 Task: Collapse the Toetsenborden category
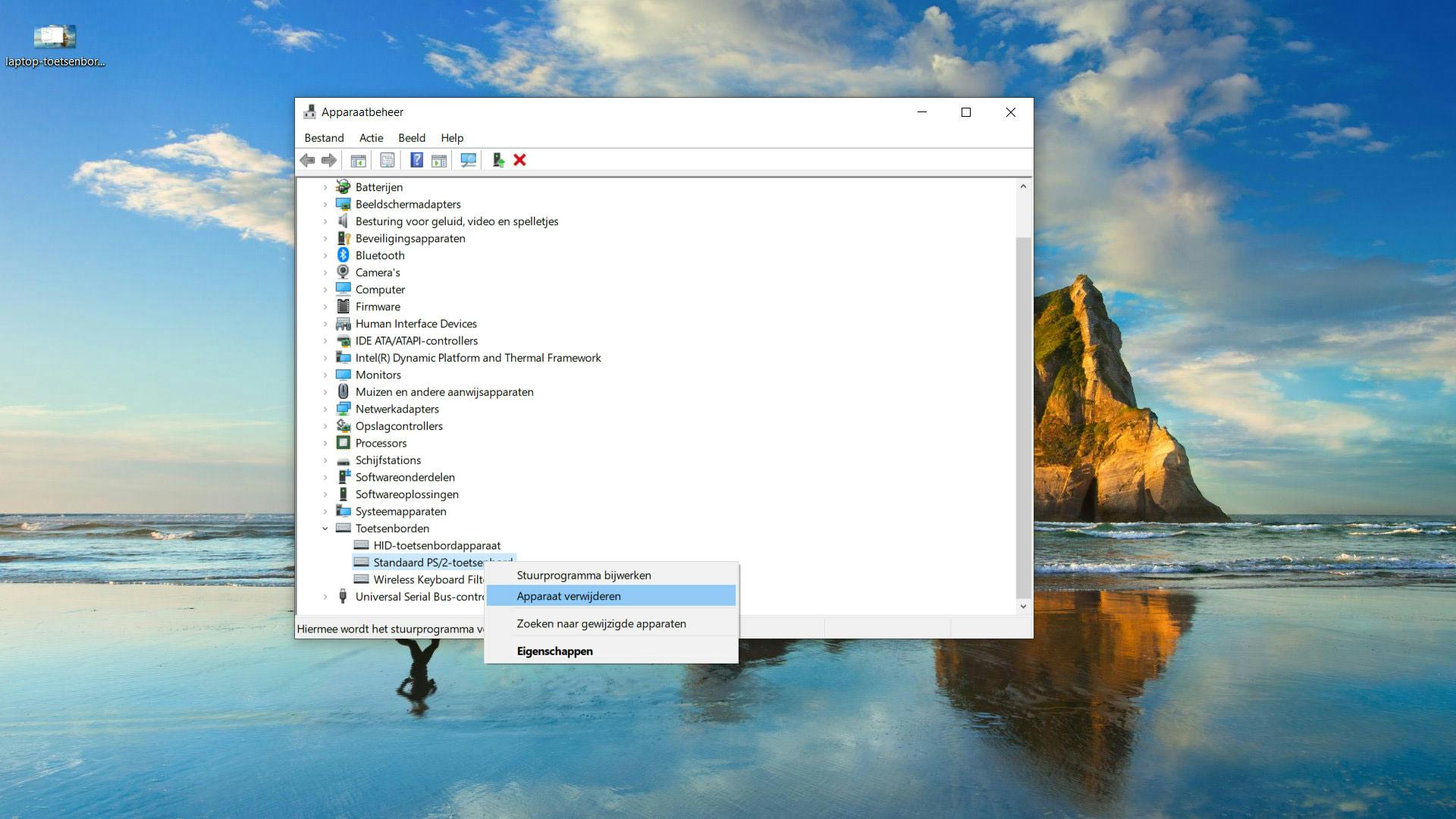[x=325, y=529]
